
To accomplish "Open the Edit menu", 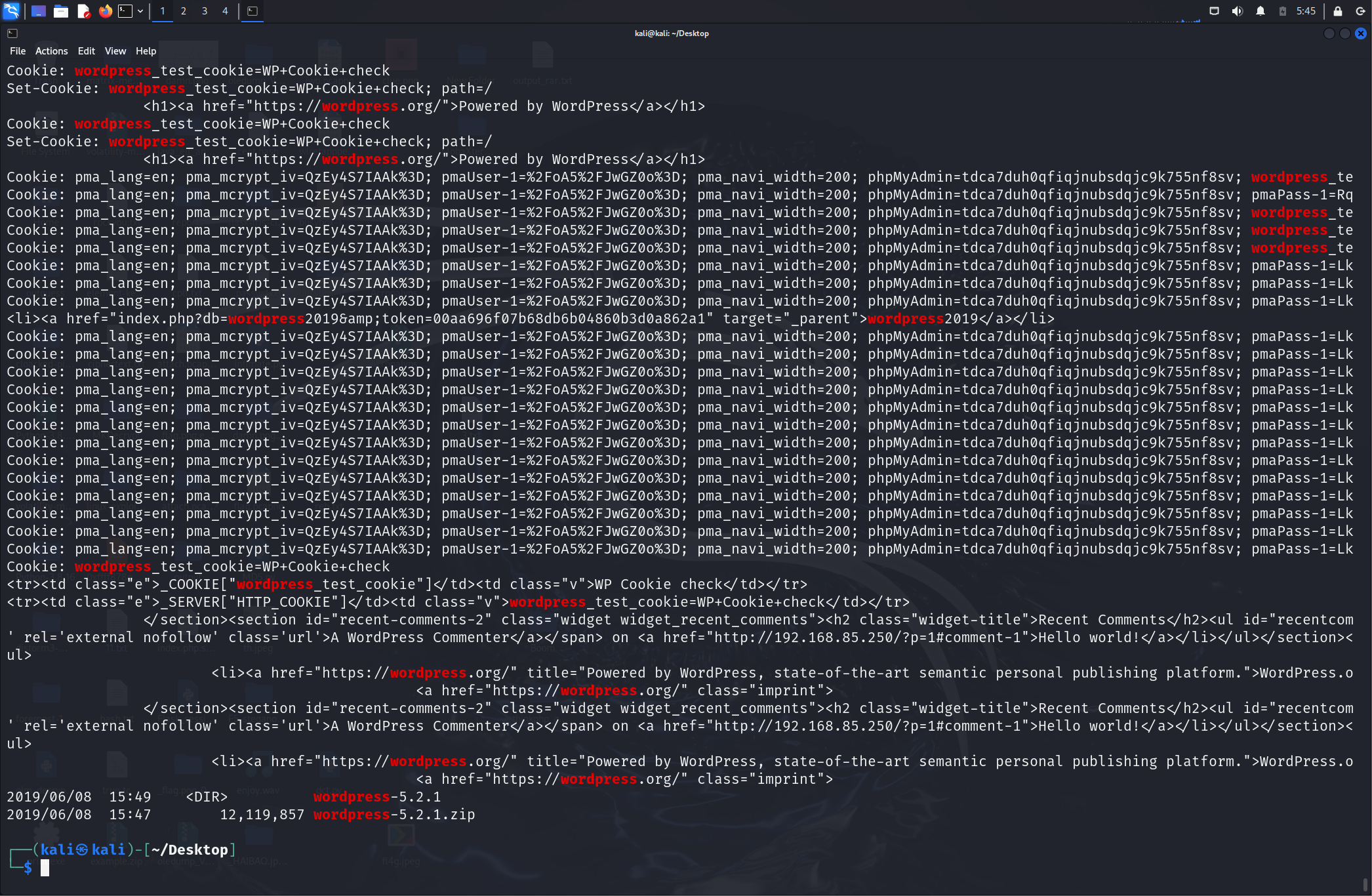I will 86,51.
